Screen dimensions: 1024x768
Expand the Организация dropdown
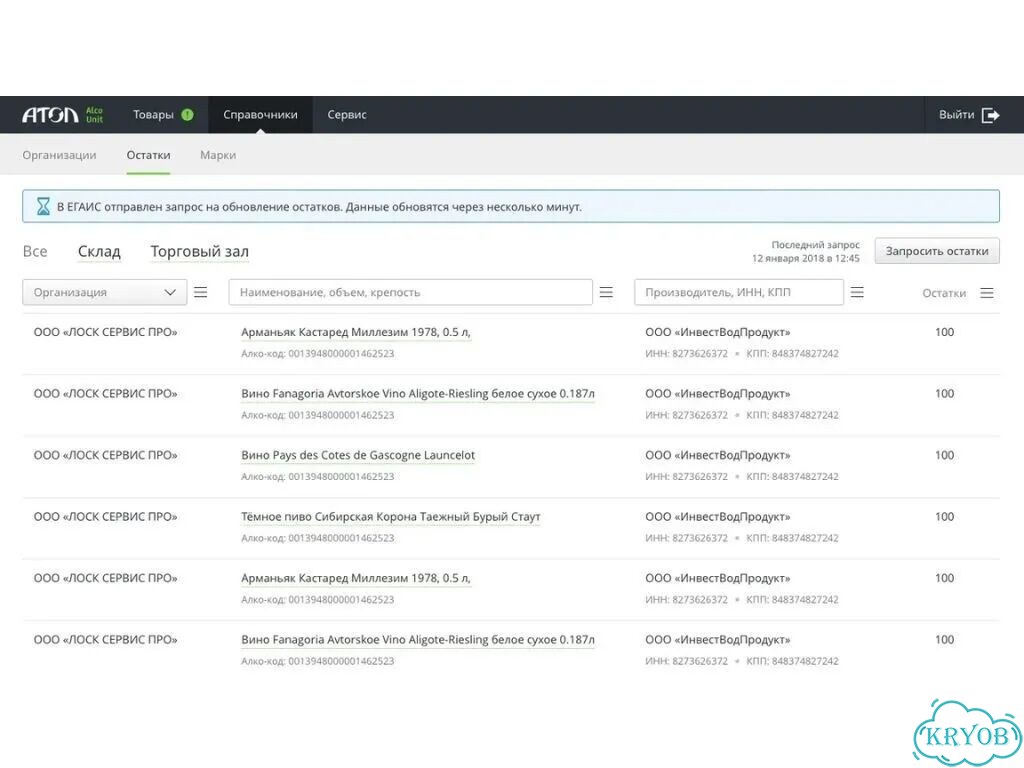coord(104,293)
